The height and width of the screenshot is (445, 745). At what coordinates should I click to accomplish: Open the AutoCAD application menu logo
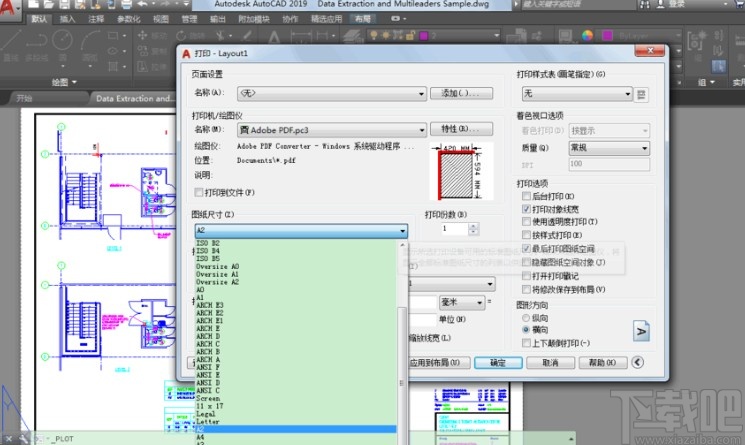click(x=10, y=8)
